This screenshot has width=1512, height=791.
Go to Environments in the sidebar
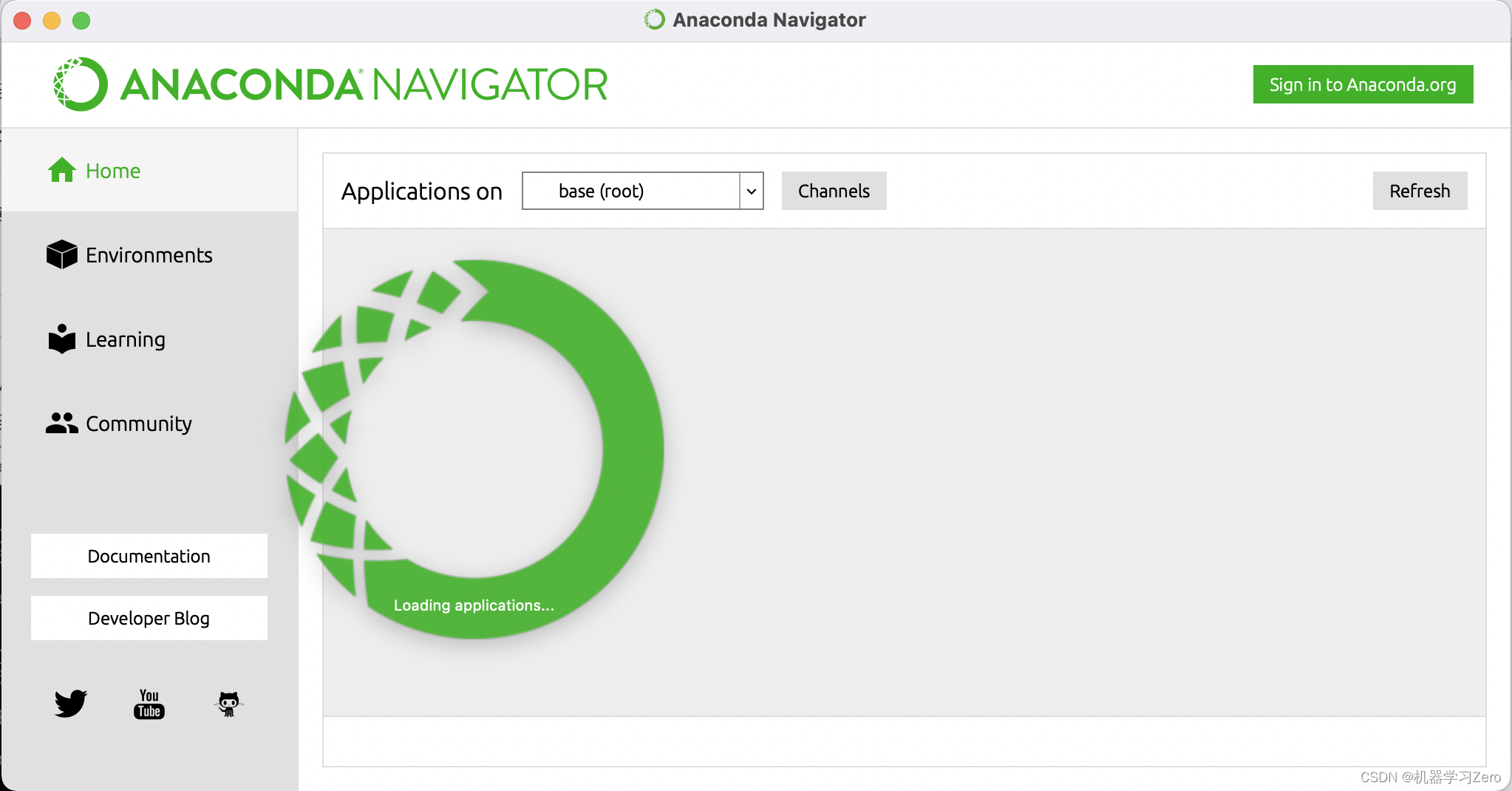tap(149, 255)
